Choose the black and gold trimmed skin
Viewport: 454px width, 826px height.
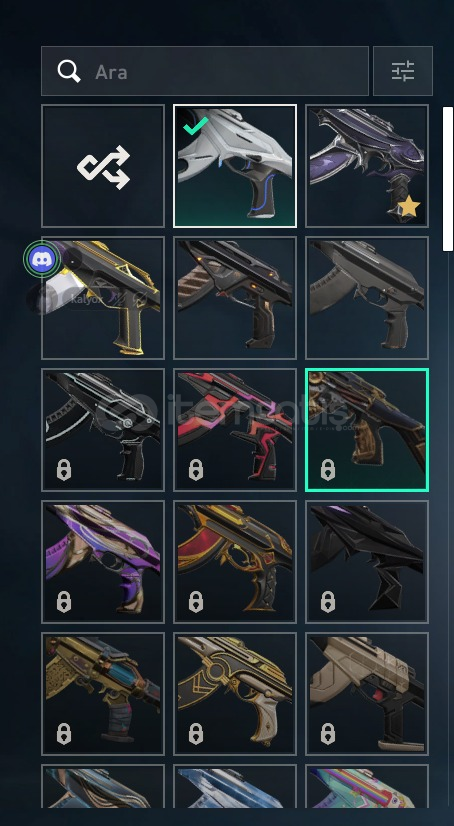click(x=103, y=298)
